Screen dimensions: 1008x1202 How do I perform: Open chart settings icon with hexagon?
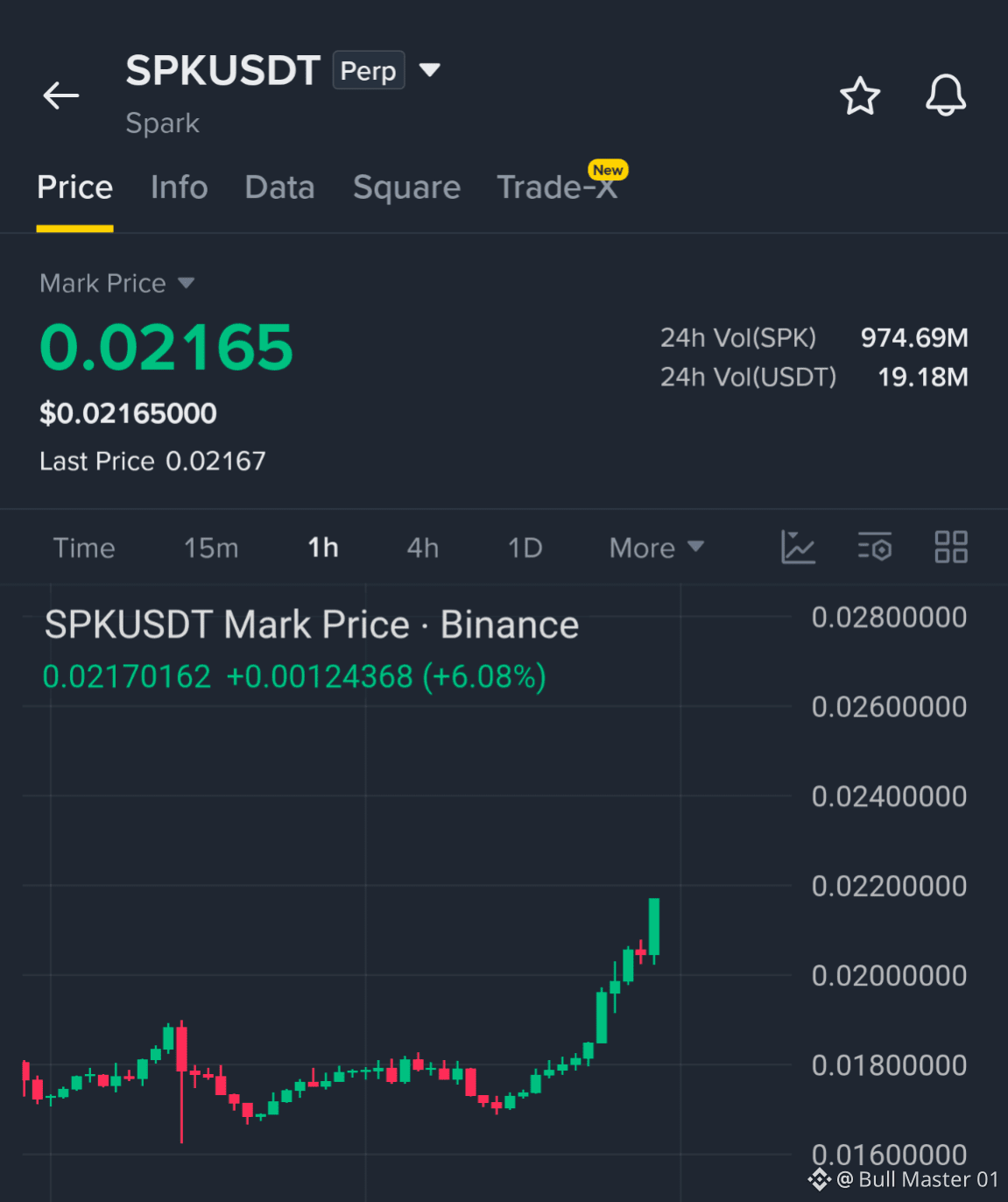pyautogui.click(x=874, y=548)
